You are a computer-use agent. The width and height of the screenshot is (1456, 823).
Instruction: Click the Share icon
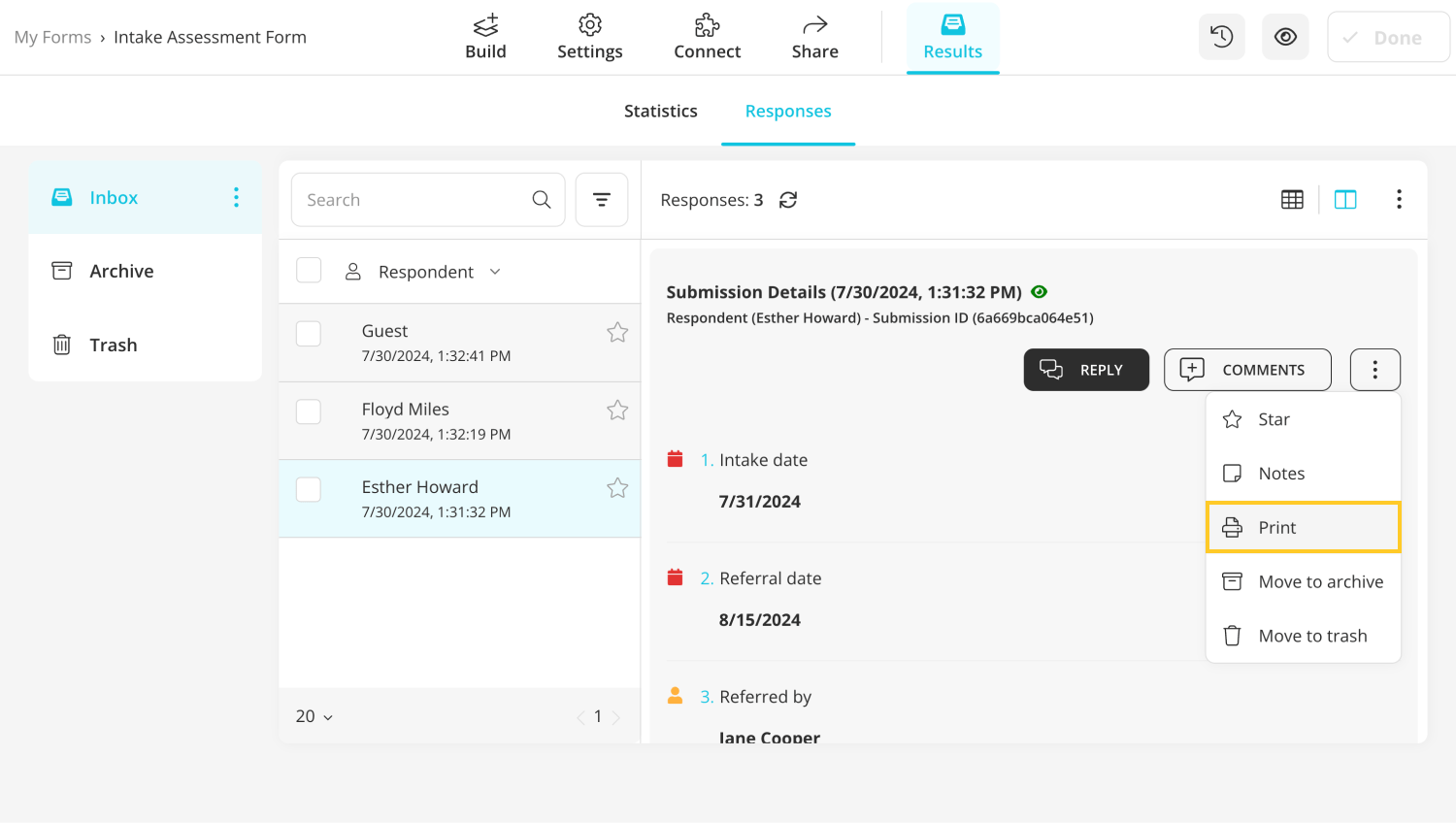(814, 37)
